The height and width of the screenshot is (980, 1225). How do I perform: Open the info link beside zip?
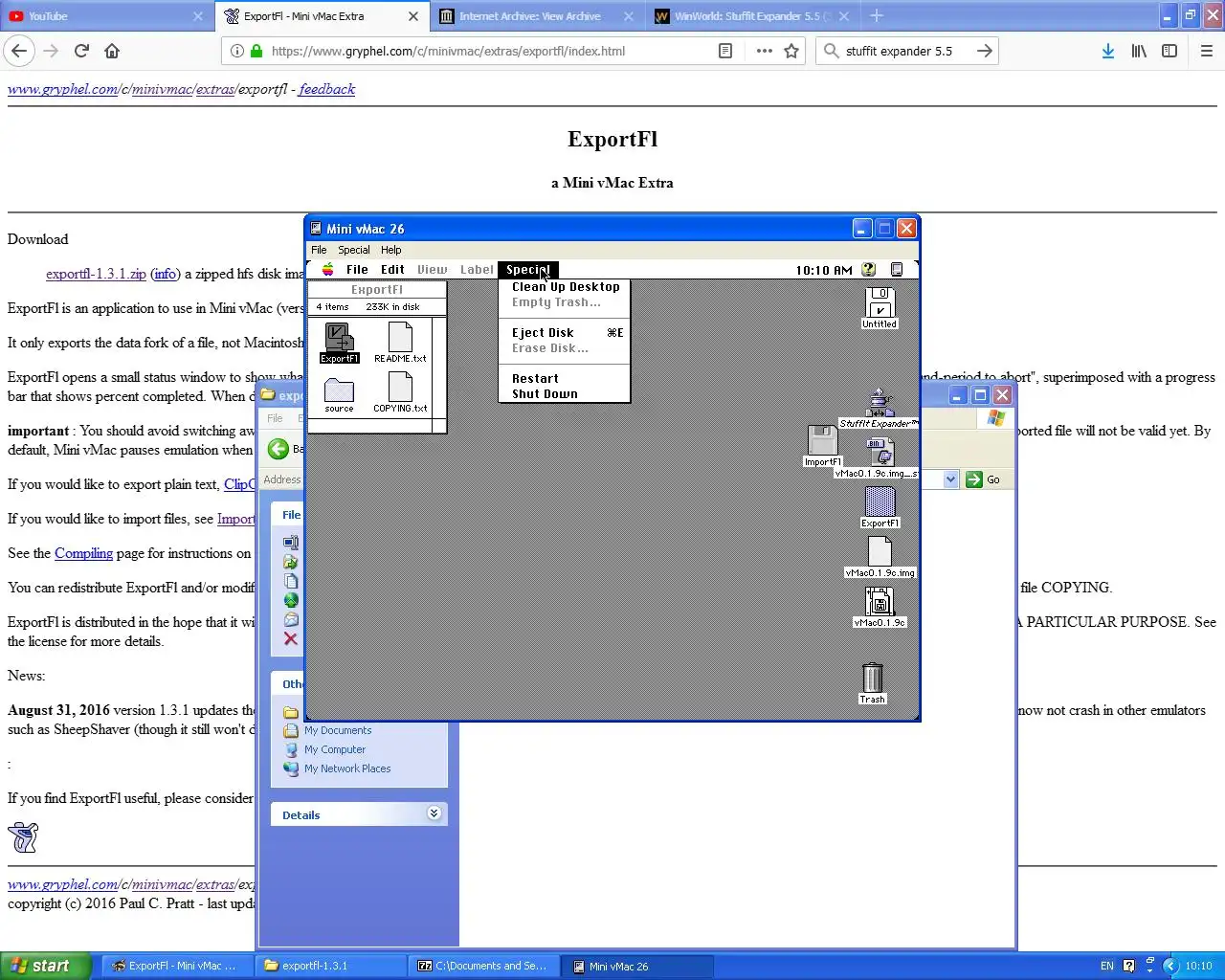click(x=166, y=274)
